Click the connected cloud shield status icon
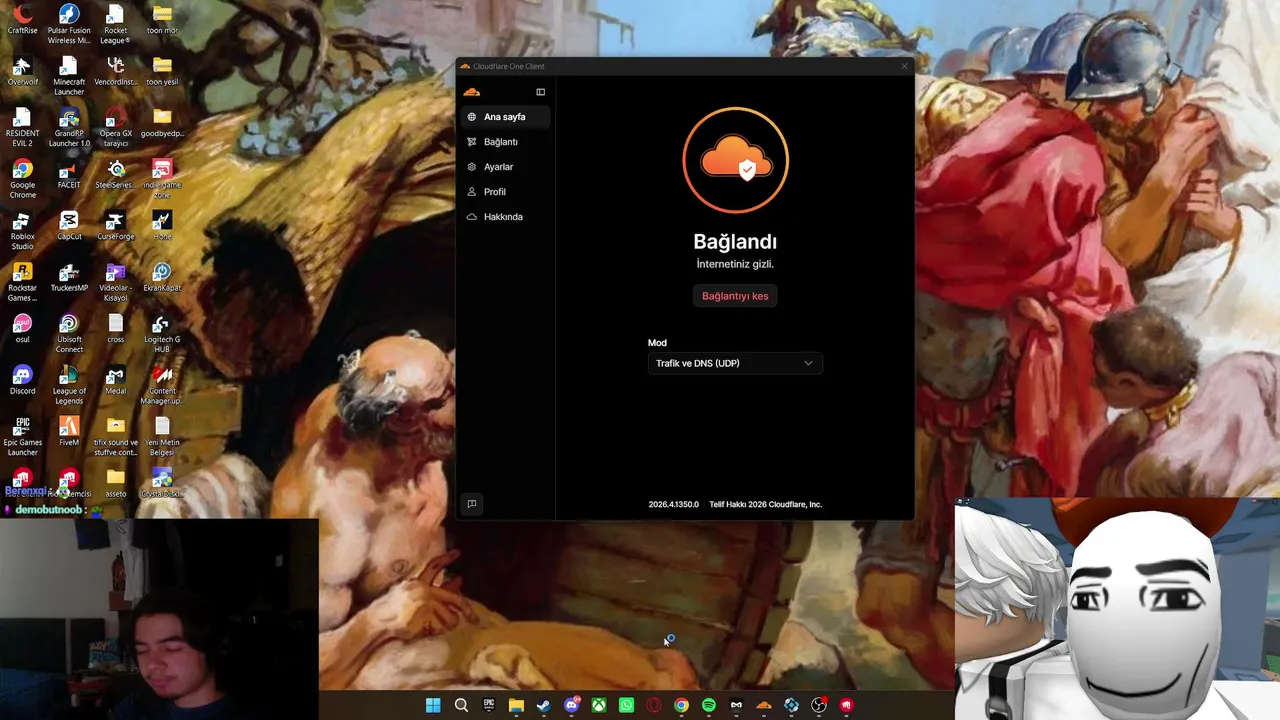 (736, 160)
